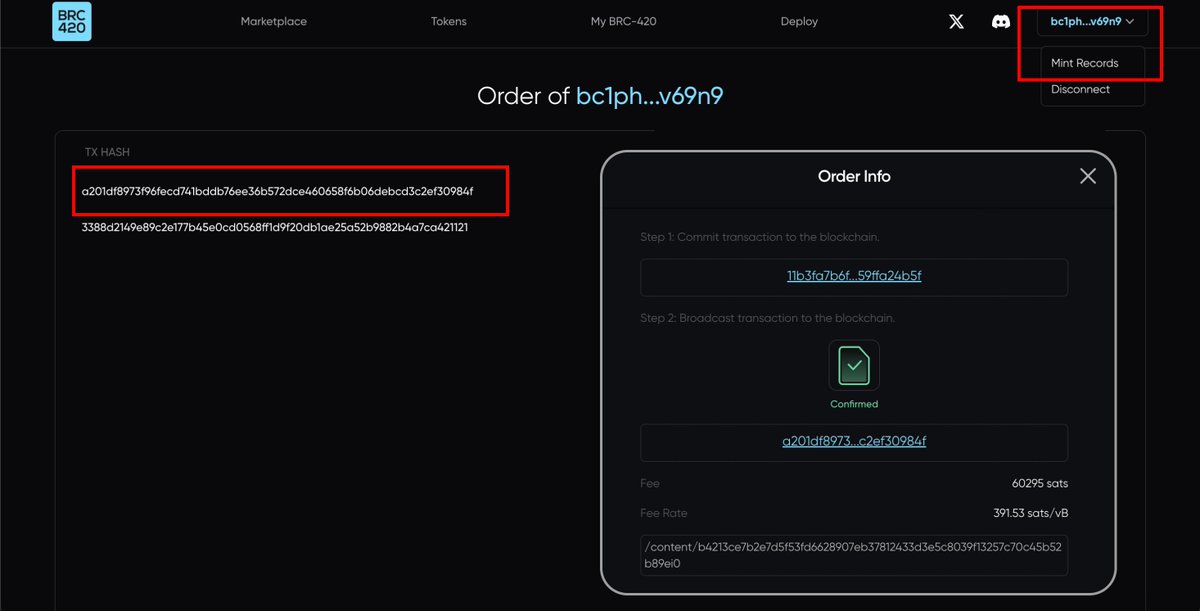1200x611 pixels.
Task: Open the Marketplace menu item
Action: 274,21
